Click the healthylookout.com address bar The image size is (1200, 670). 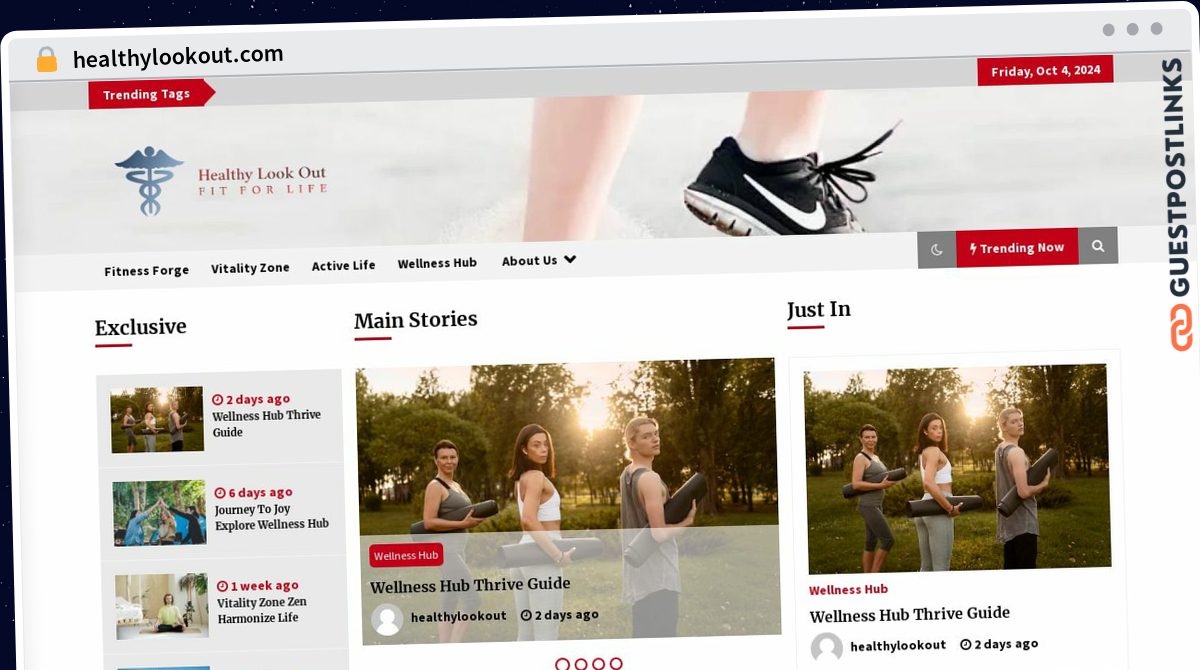tap(178, 57)
